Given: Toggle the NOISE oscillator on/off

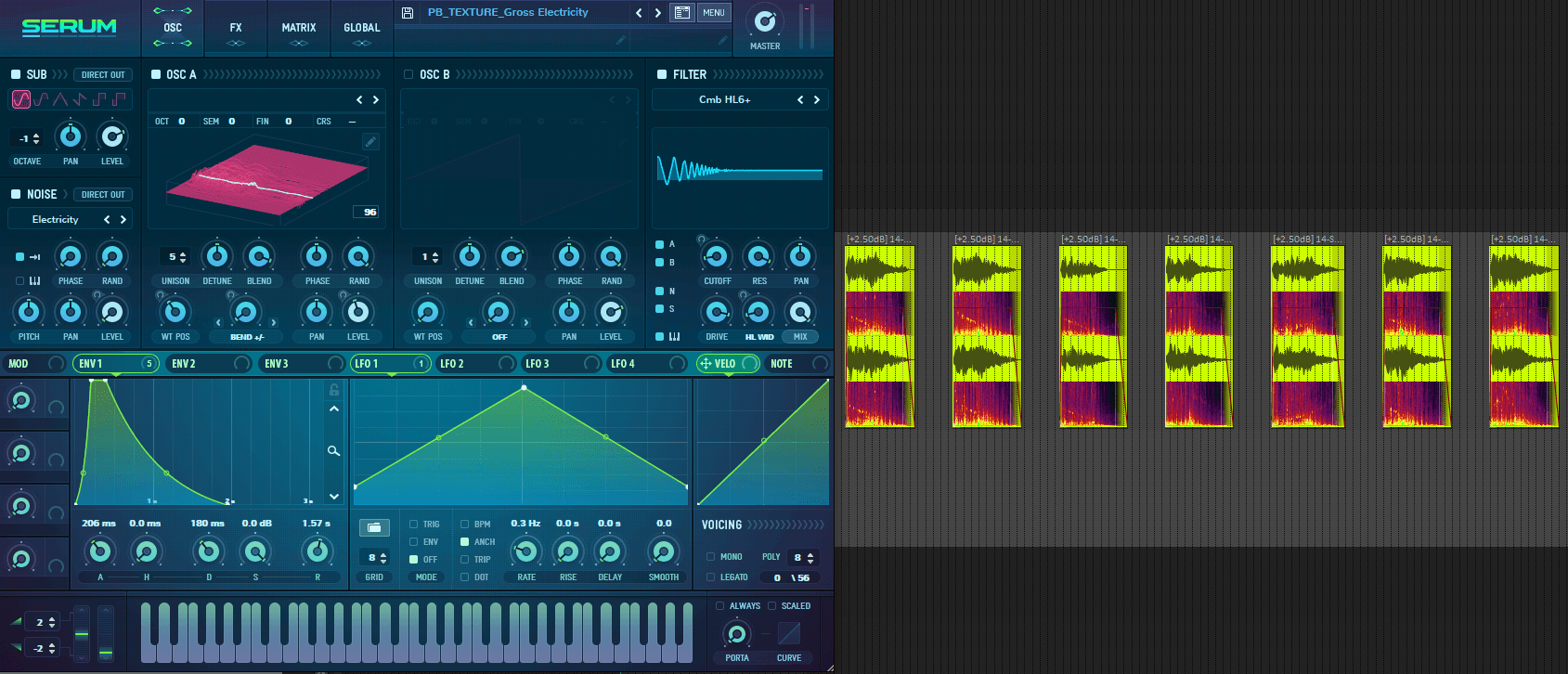Looking at the screenshot, I should coord(16,194).
